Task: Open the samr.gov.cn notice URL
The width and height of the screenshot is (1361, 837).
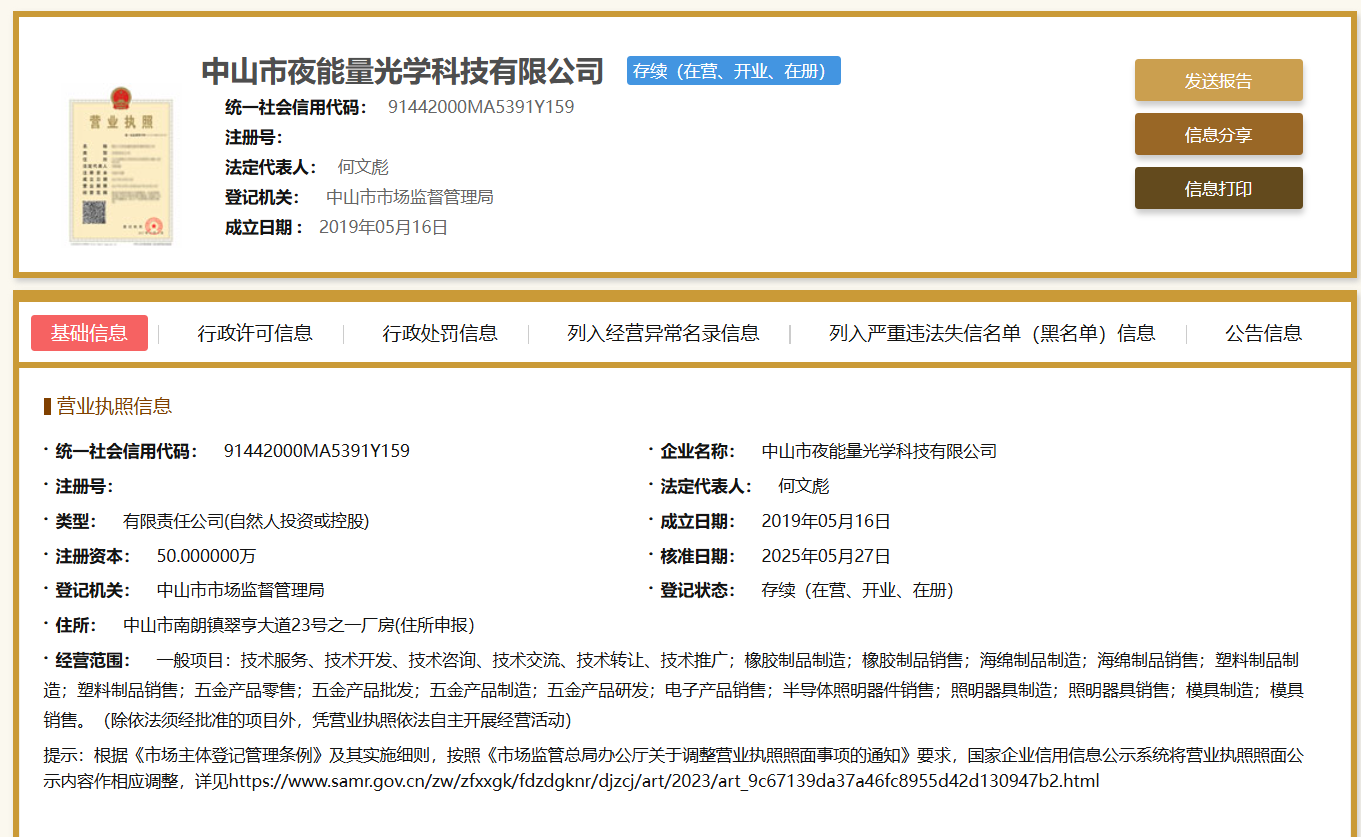Action: coord(664,781)
